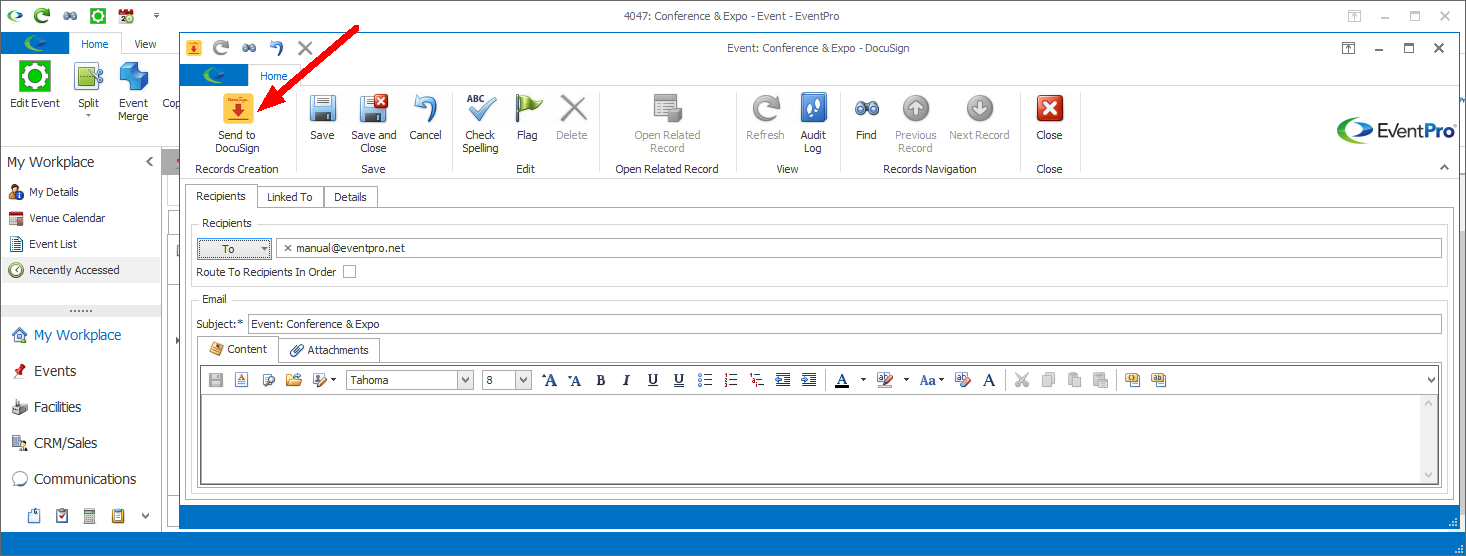Apply italic formatting in editor toolbar
The width and height of the screenshot is (1466, 556).
pyautogui.click(x=627, y=380)
